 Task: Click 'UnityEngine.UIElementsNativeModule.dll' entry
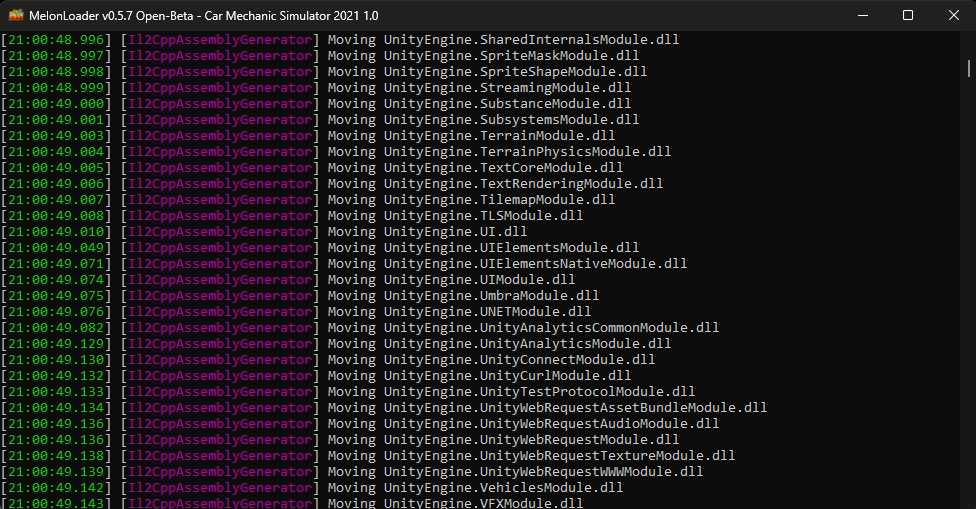click(x=535, y=264)
